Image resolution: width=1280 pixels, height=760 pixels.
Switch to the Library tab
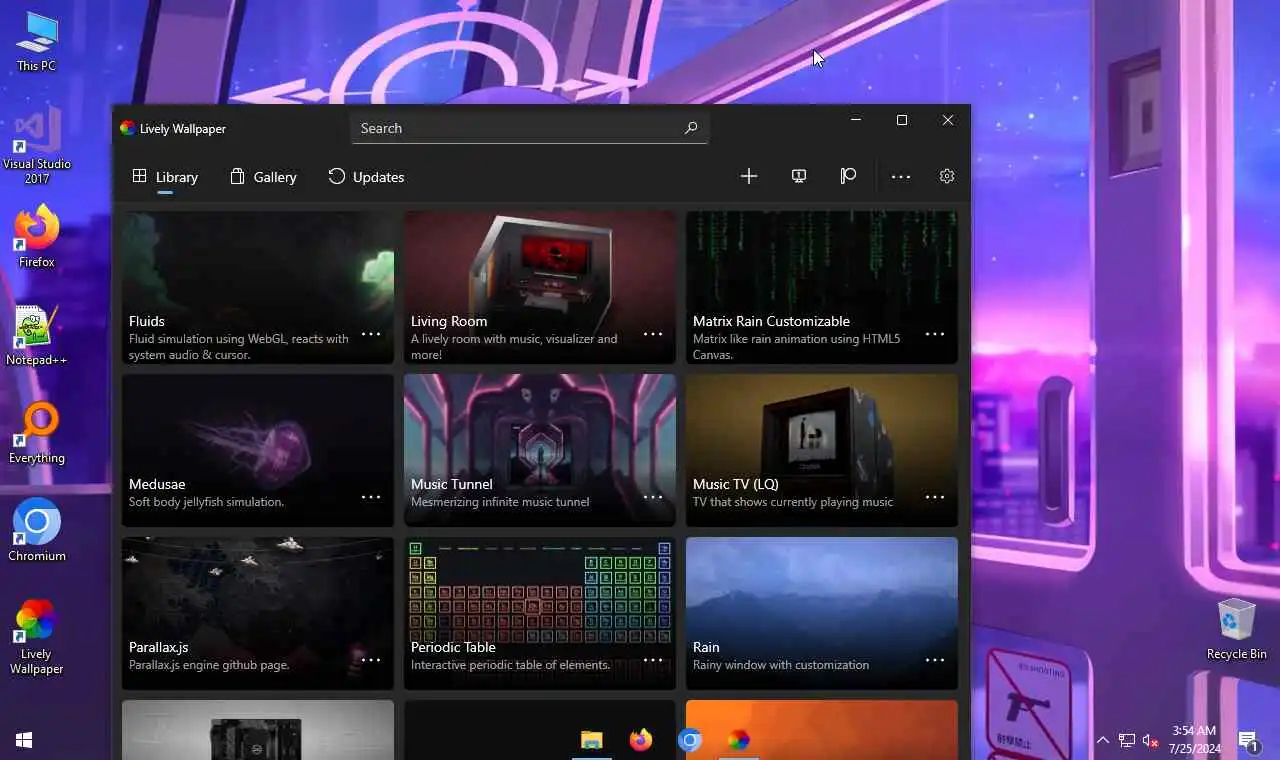165,177
